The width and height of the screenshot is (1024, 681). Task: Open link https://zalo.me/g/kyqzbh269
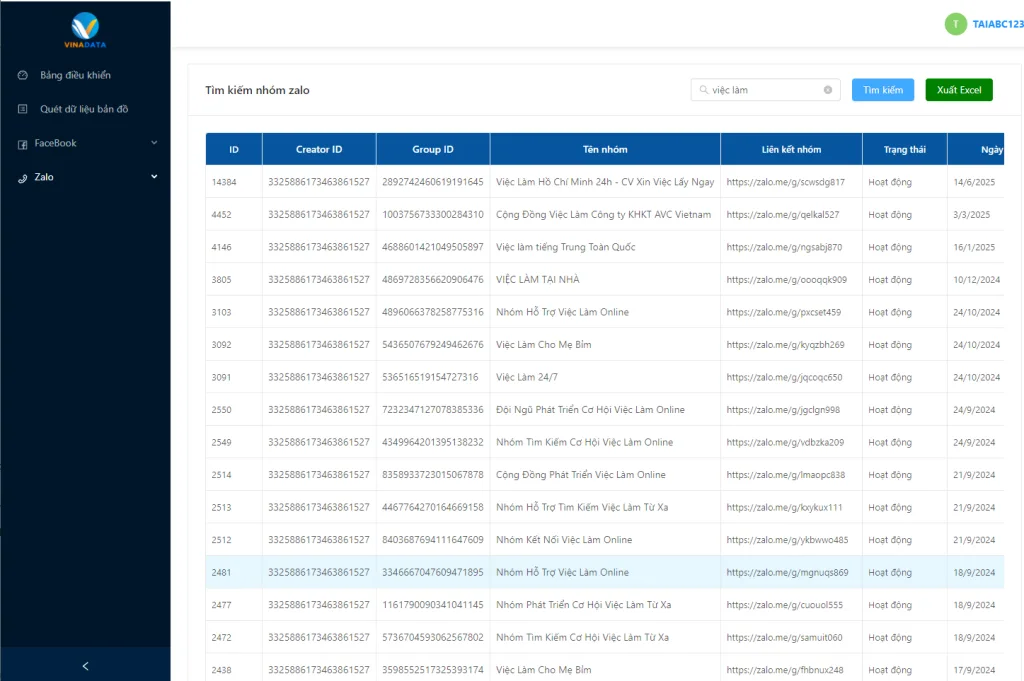click(785, 345)
